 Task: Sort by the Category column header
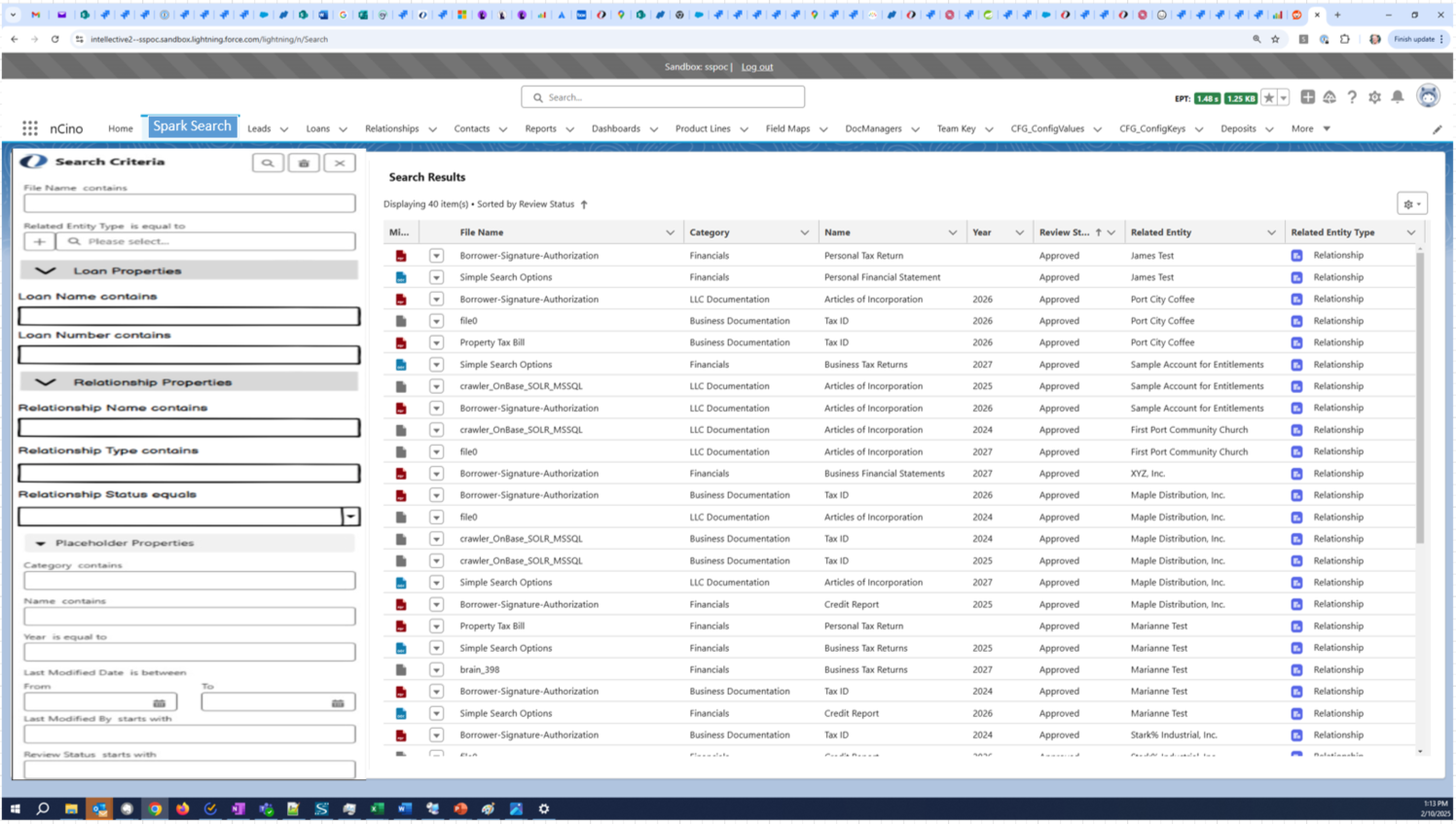pos(710,233)
